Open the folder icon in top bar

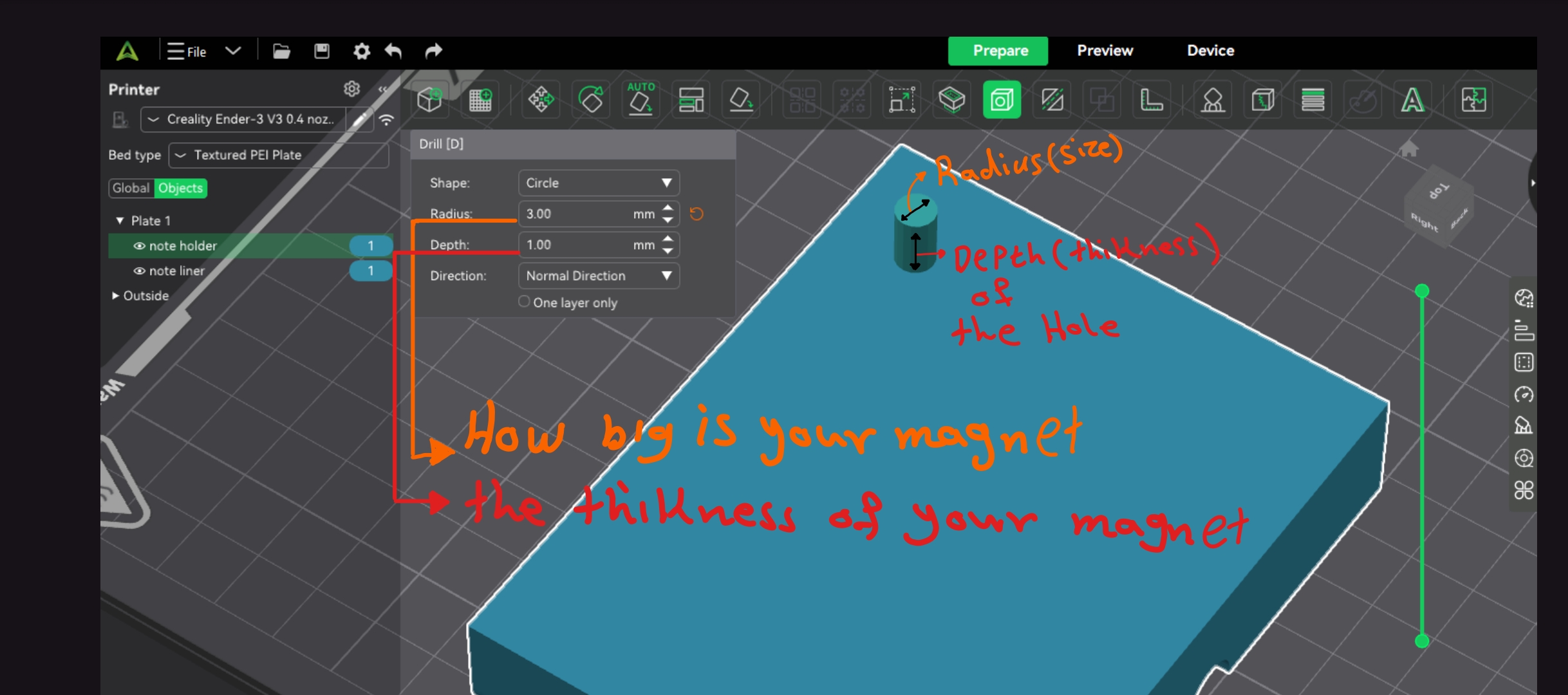tap(281, 51)
